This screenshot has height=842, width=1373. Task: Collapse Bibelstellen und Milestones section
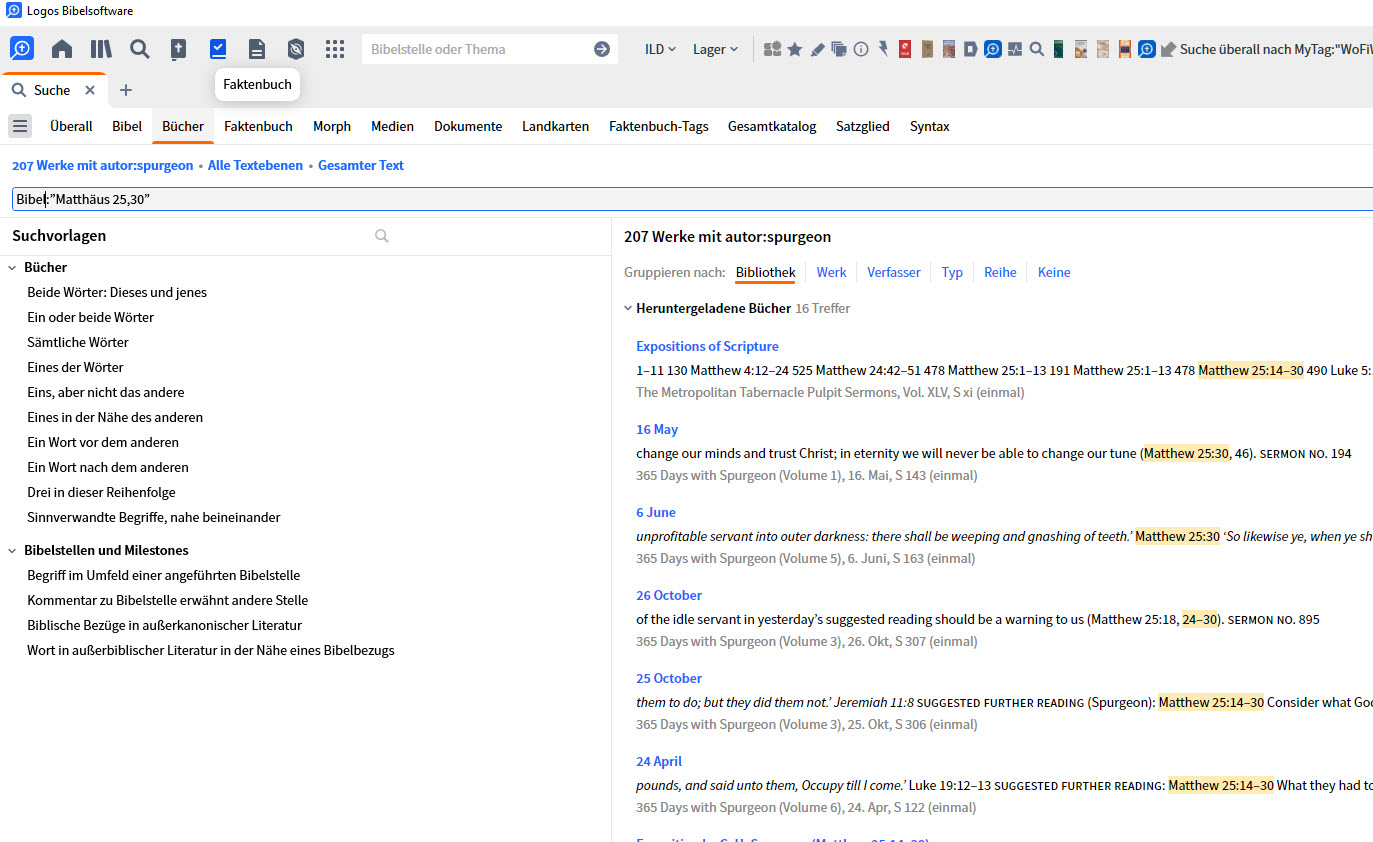(13, 550)
